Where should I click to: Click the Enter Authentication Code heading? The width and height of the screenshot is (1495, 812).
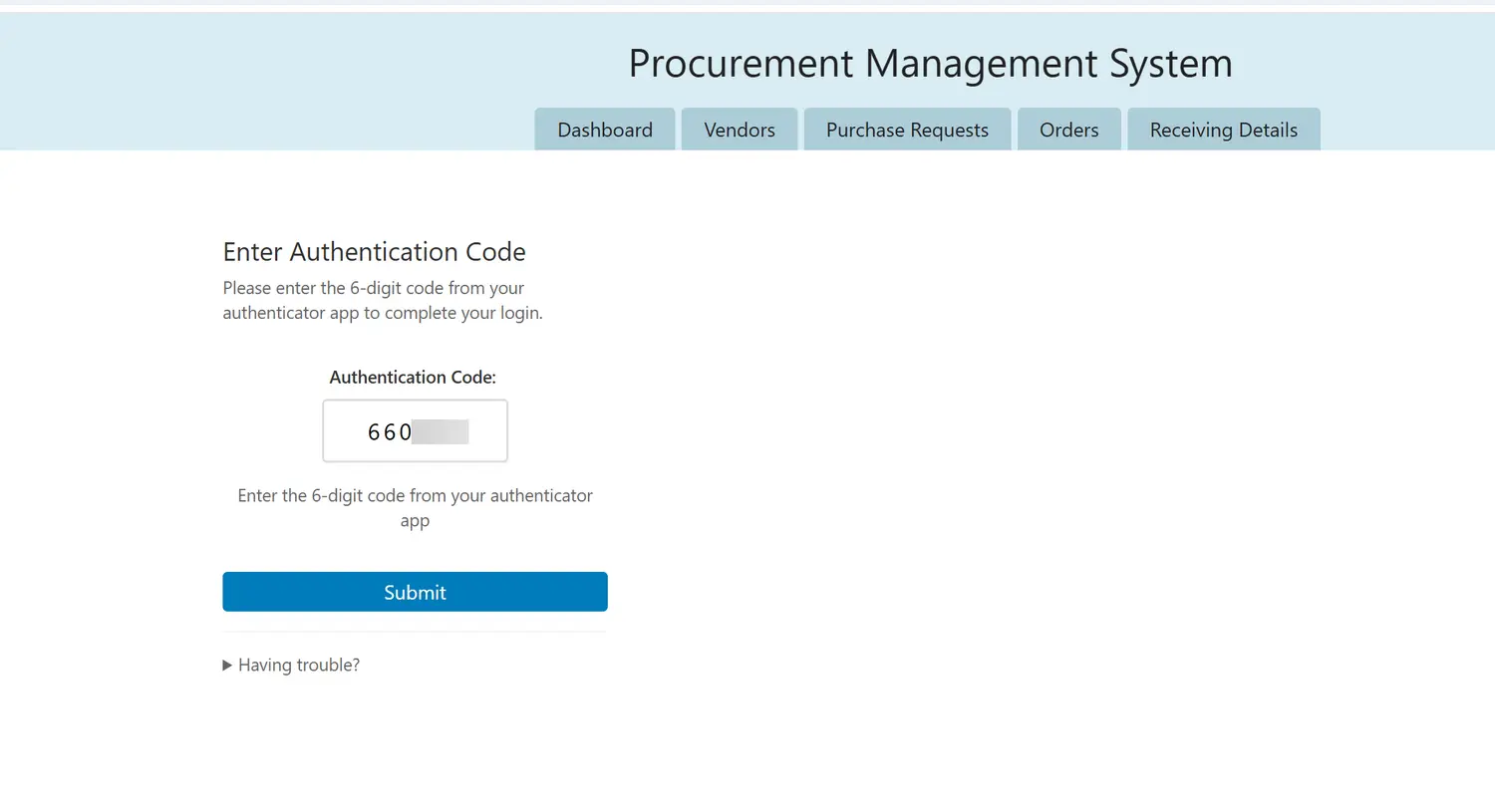pos(374,252)
